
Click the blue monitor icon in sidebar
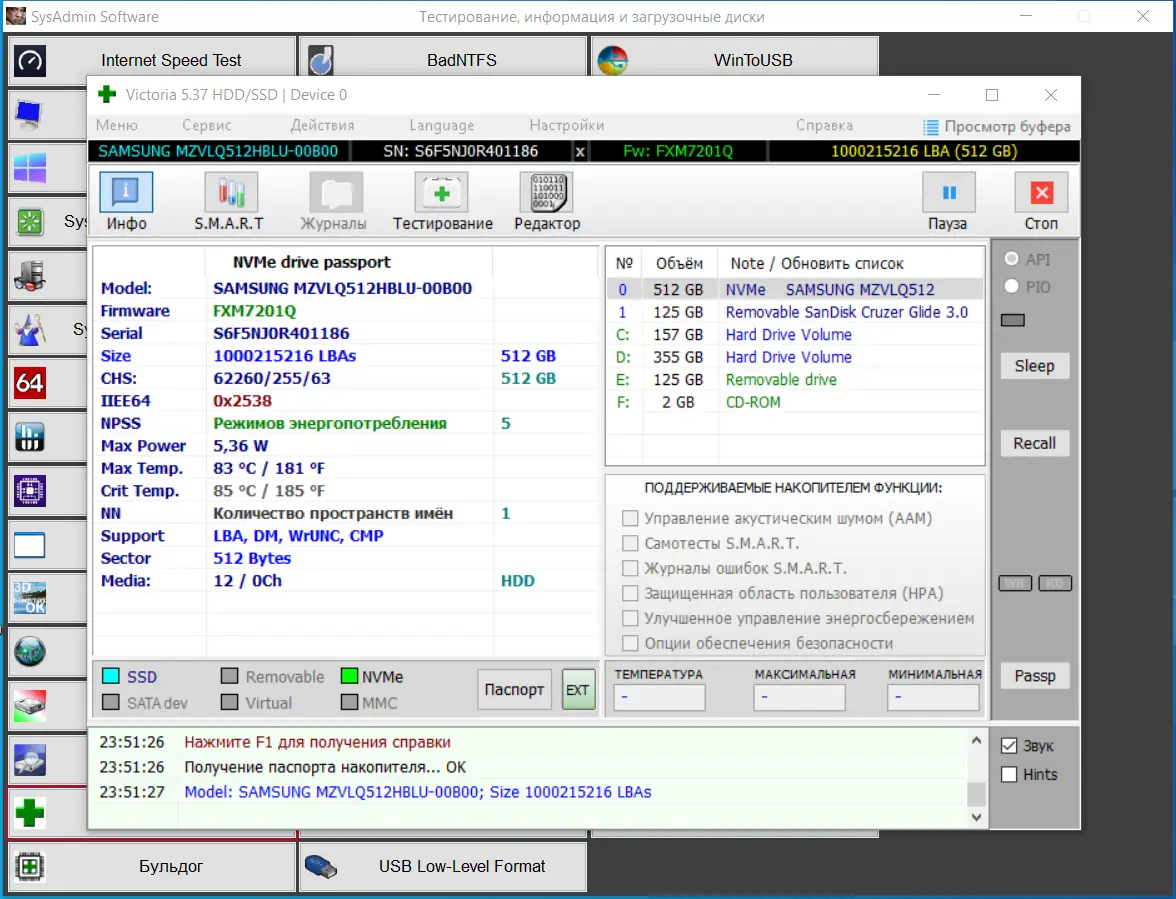pos(30,114)
